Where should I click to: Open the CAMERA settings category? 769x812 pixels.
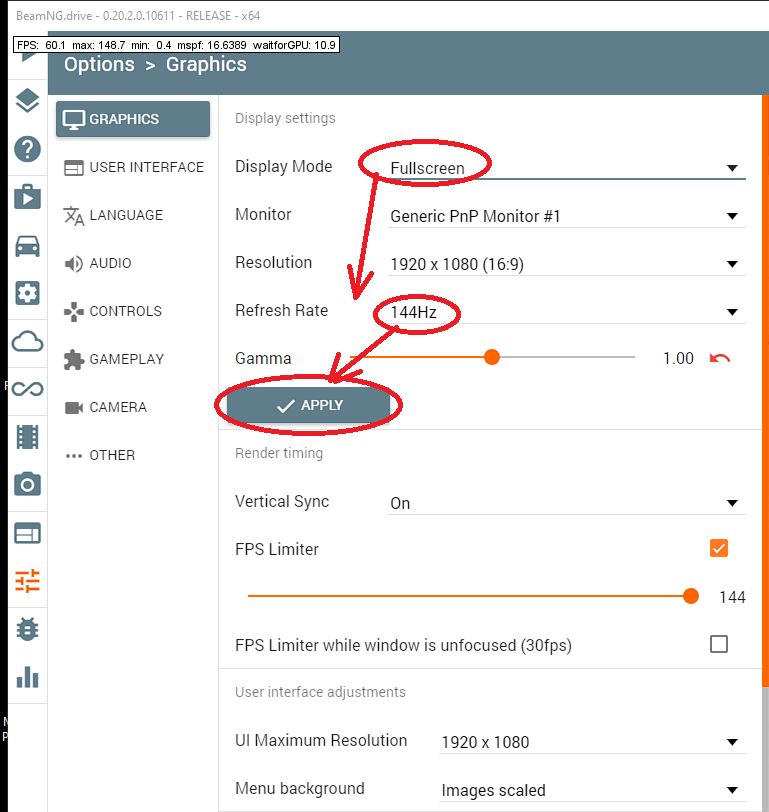point(133,407)
